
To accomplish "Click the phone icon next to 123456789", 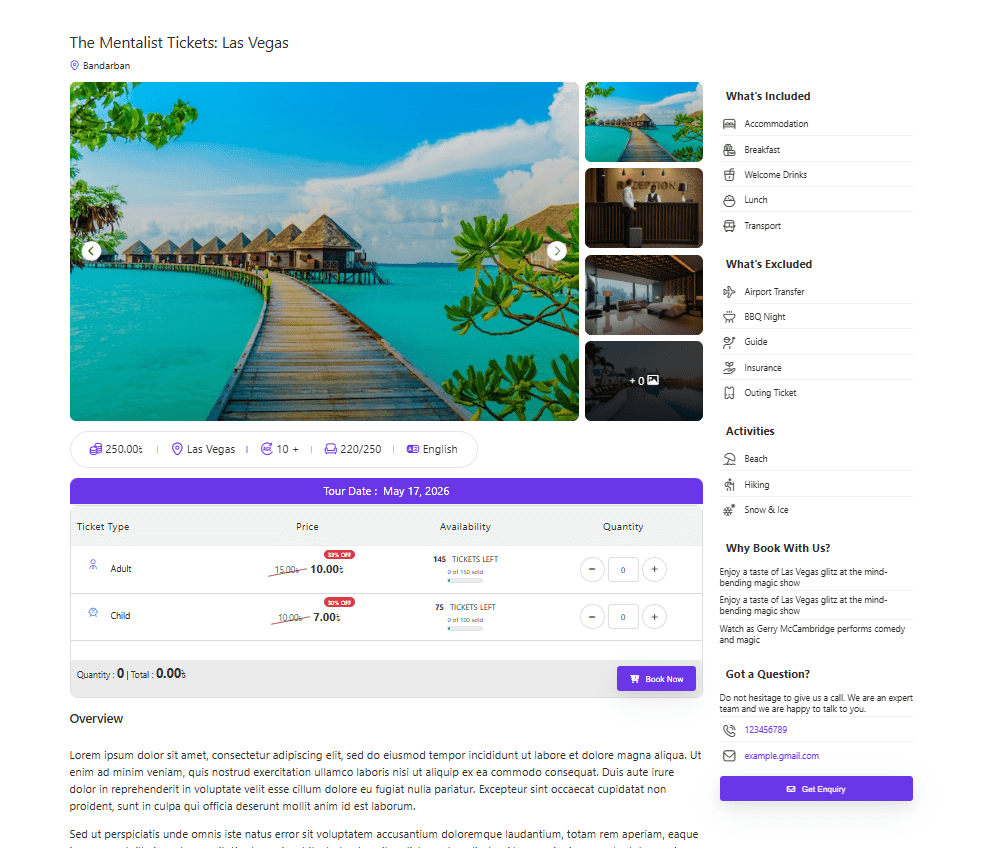I will point(729,730).
